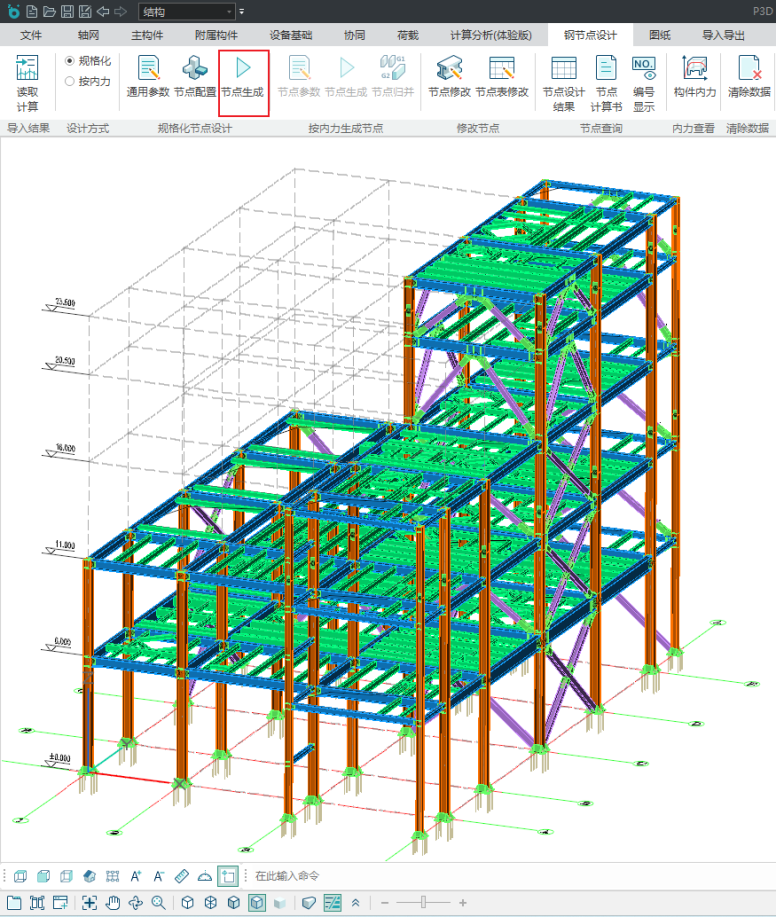
Task: Switch to third isometric cube view
Action: 234,903
